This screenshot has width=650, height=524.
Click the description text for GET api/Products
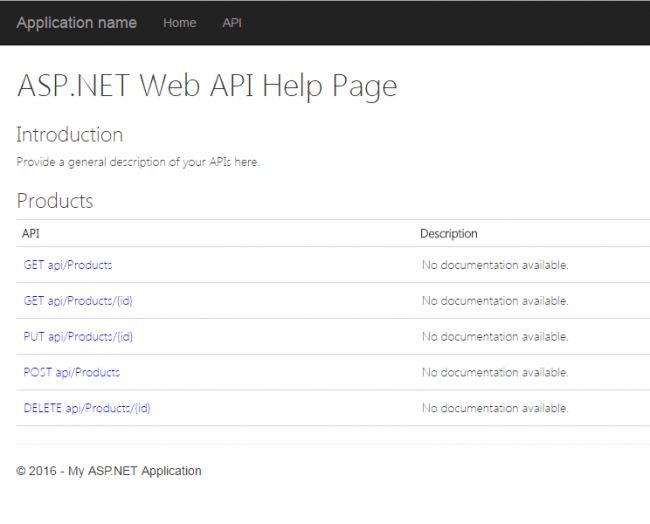click(495, 265)
